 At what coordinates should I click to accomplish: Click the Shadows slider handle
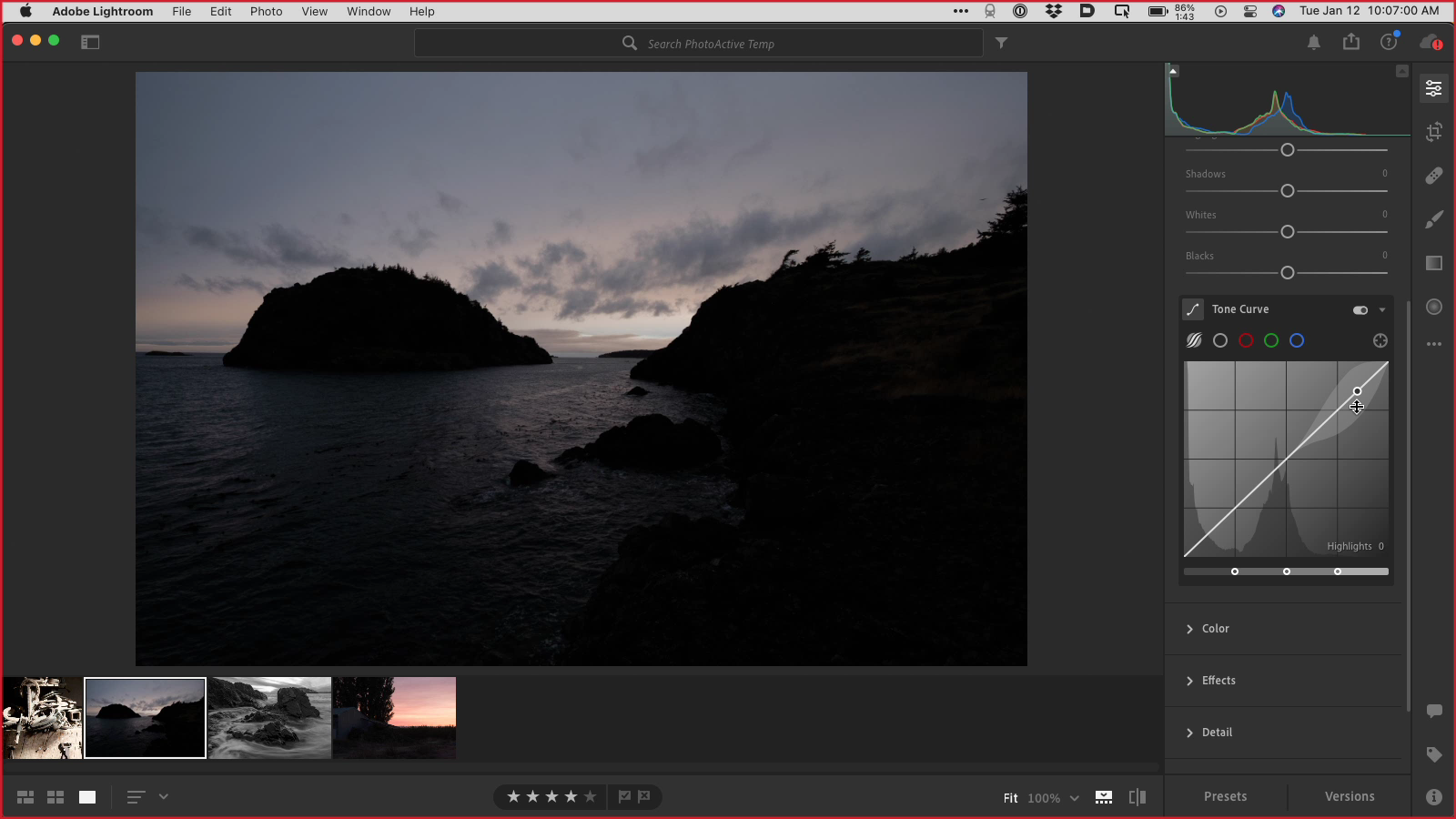click(x=1287, y=191)
